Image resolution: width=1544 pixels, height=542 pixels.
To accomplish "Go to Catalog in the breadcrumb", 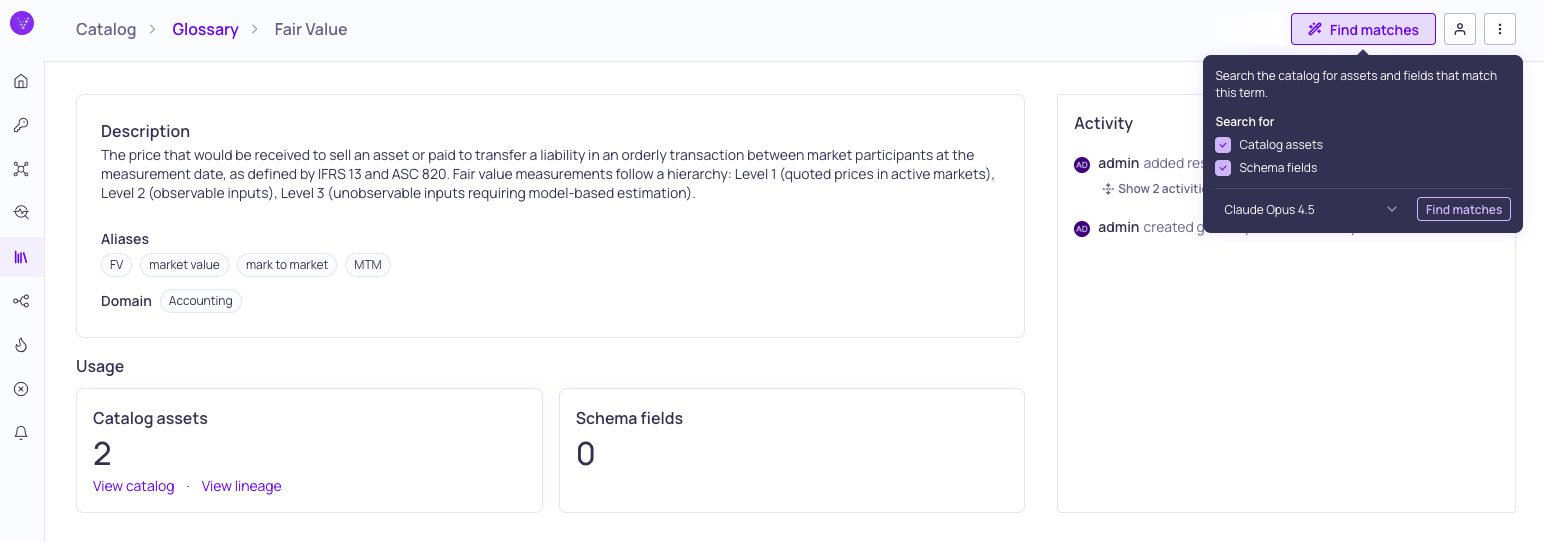I will click(106, 29).
